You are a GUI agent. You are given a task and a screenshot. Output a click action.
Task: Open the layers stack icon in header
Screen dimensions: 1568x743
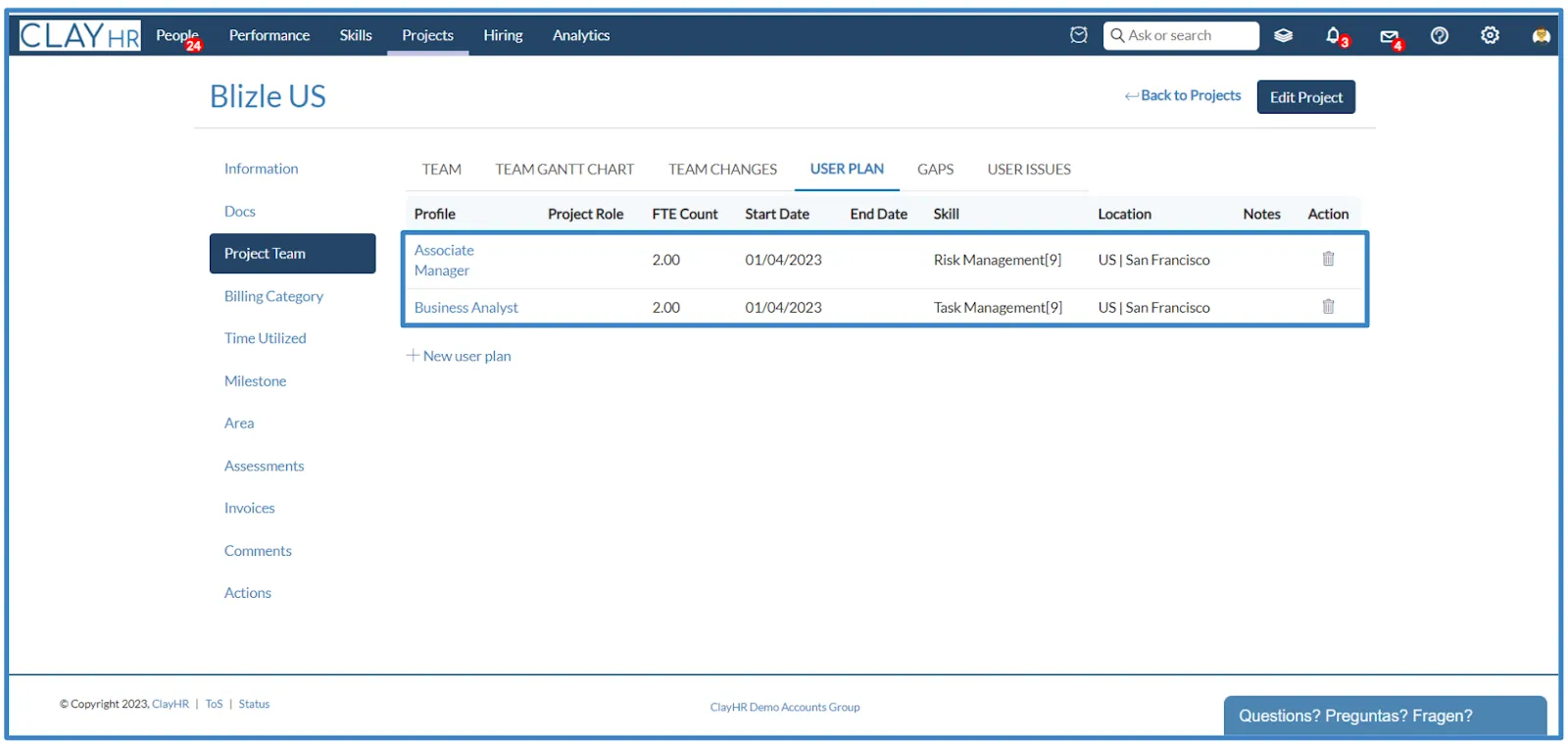pyautogui.click(x=1283, y=35)
